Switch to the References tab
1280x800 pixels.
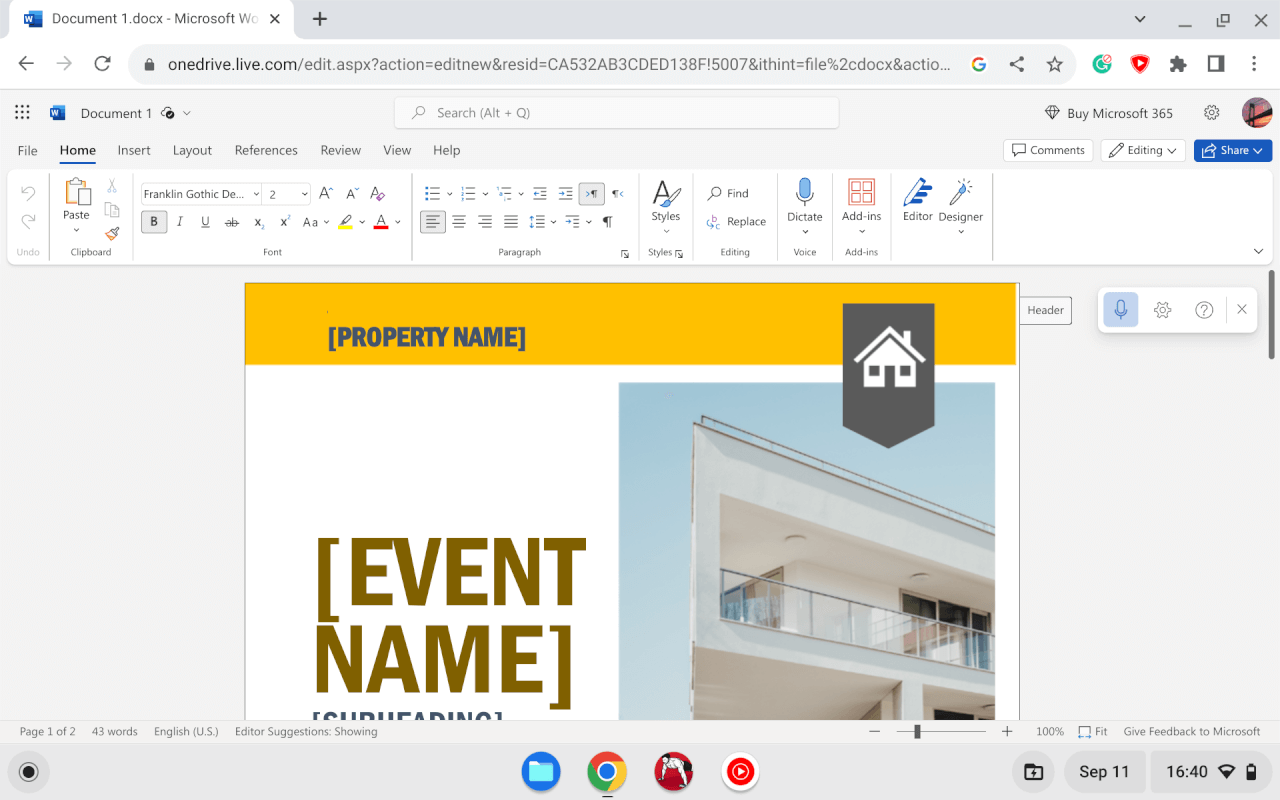pyautogui.click(x=266, y=150)
